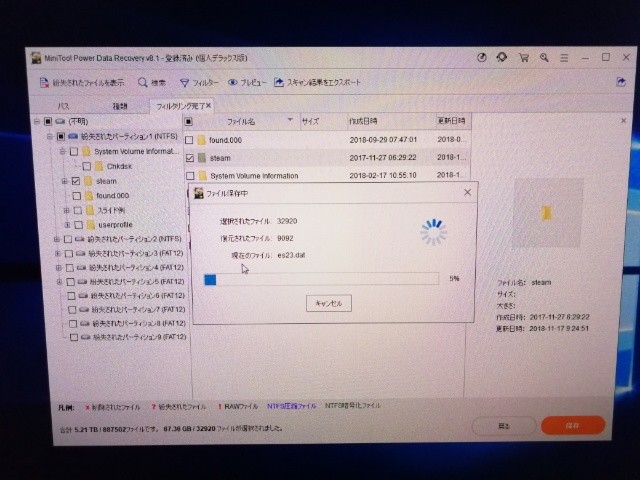640x480 pixels.
Task: Click the steam folder icon in file list
Action: click(202, 158)
